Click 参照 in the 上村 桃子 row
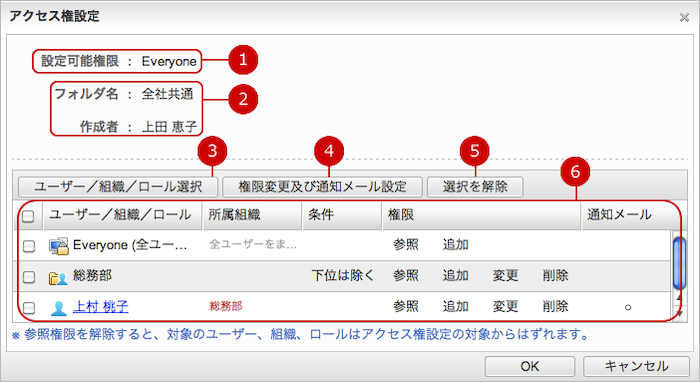700x382 pixels. [405, 307]
